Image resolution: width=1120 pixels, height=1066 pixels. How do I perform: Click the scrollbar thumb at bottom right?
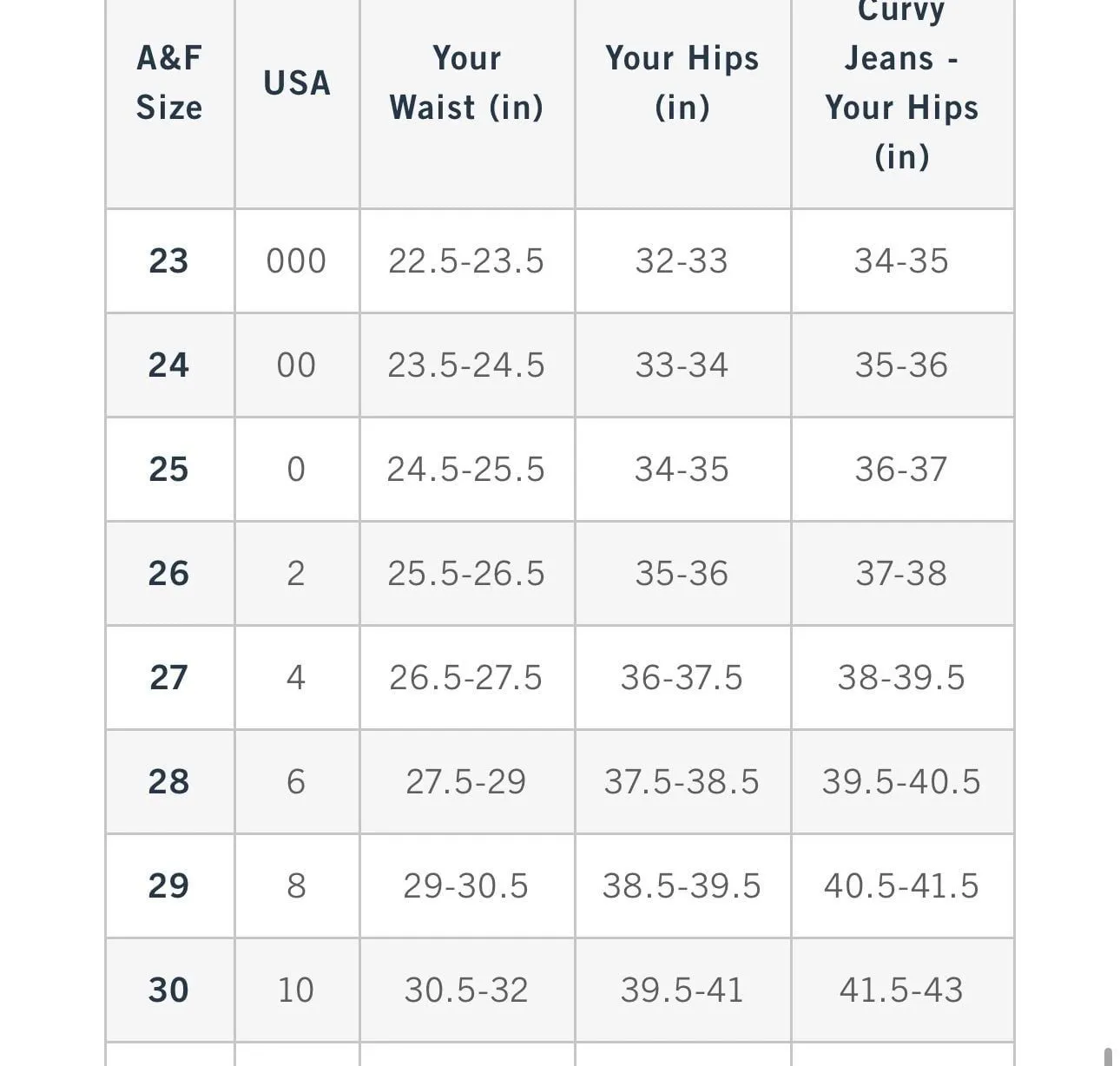(1108, 1056)
